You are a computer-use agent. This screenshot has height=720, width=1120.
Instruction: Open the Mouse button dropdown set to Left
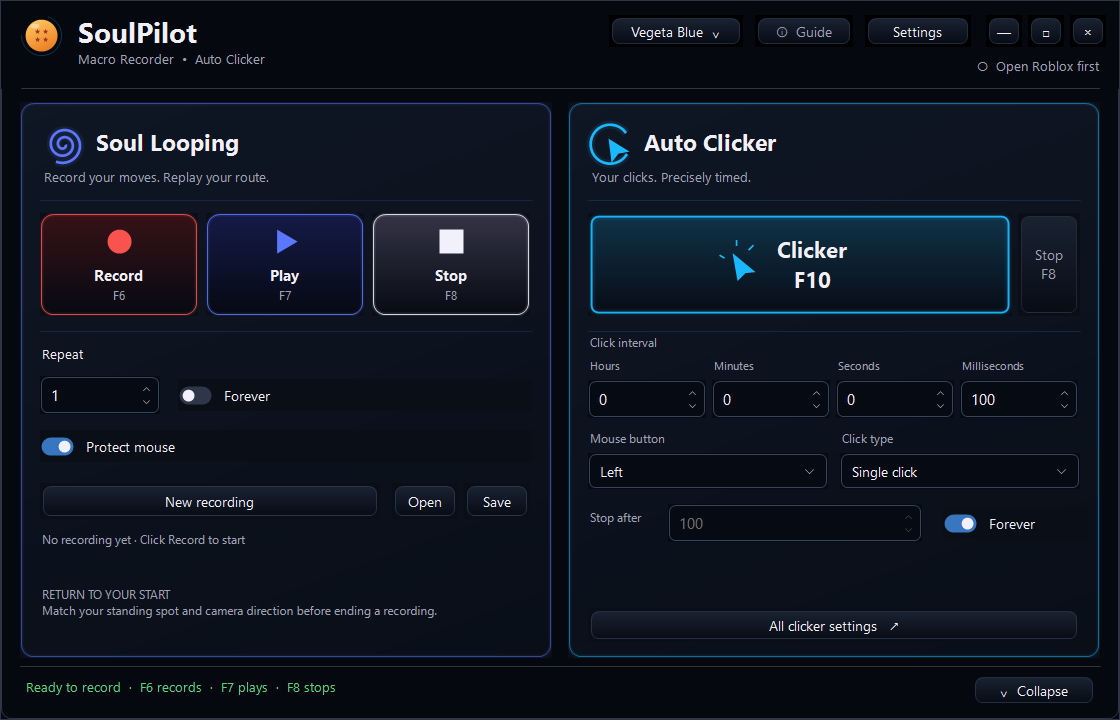[x=708, y=471]
